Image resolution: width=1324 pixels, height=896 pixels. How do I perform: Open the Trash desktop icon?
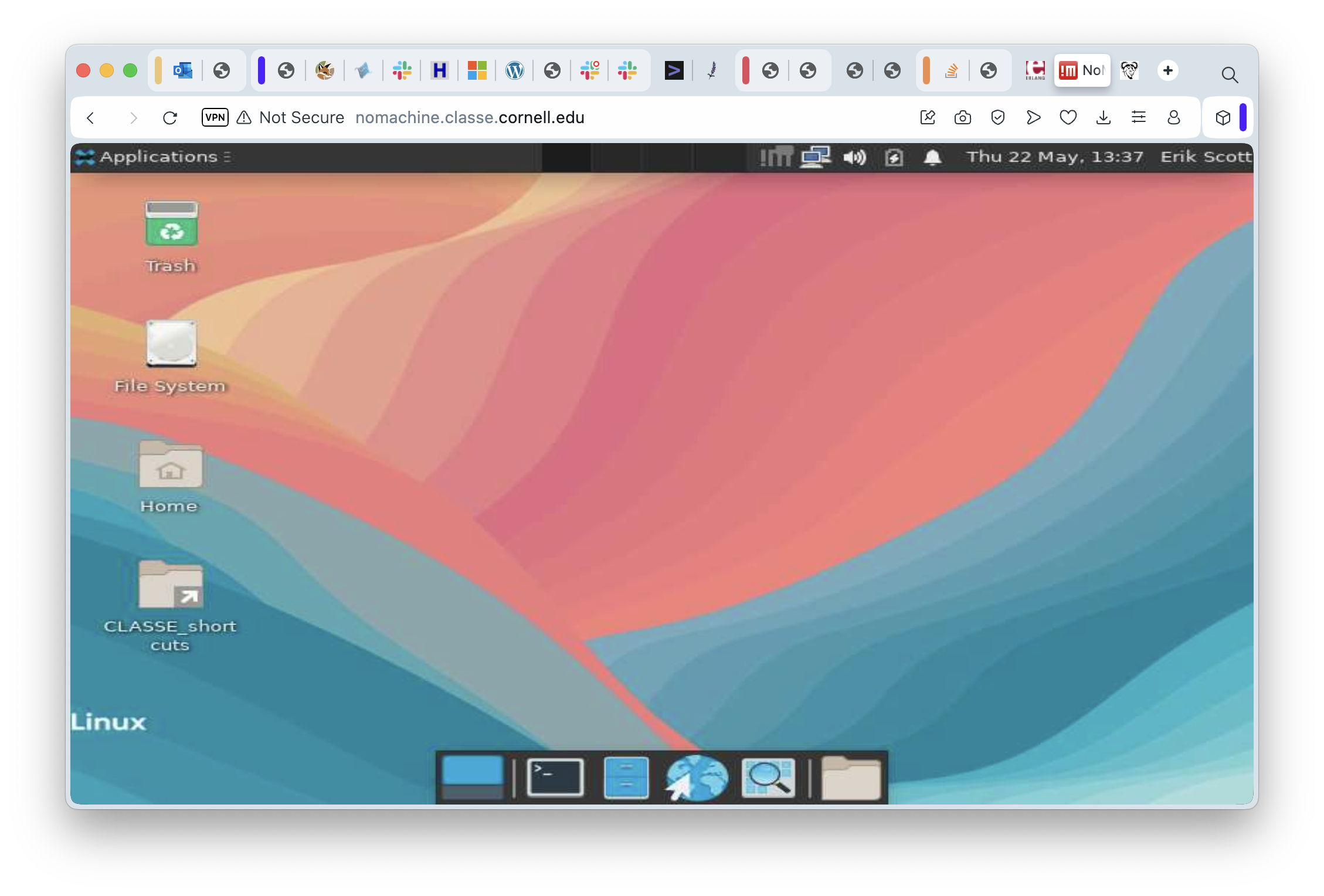171,224
